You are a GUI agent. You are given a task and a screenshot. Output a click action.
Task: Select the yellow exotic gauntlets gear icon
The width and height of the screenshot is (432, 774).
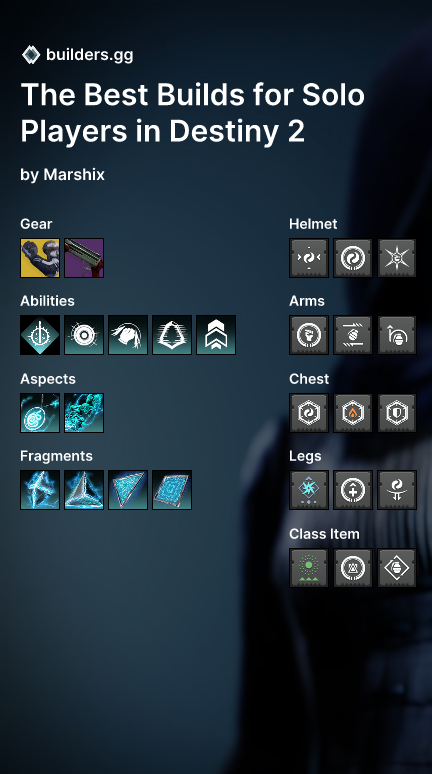pos(40,258)
